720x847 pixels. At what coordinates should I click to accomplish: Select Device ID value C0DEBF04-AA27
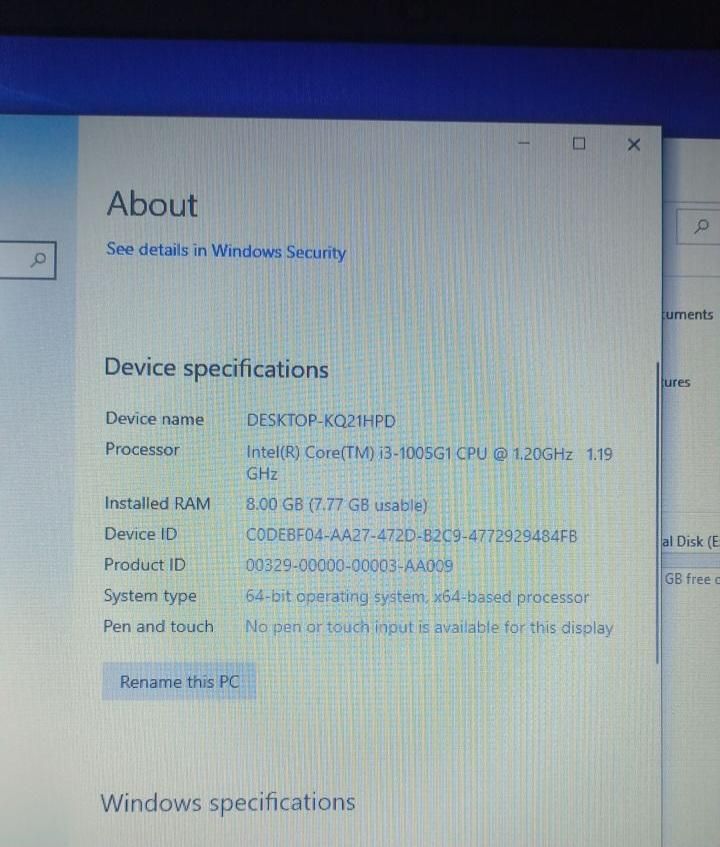pyautogui.click(x=412, y=536)
